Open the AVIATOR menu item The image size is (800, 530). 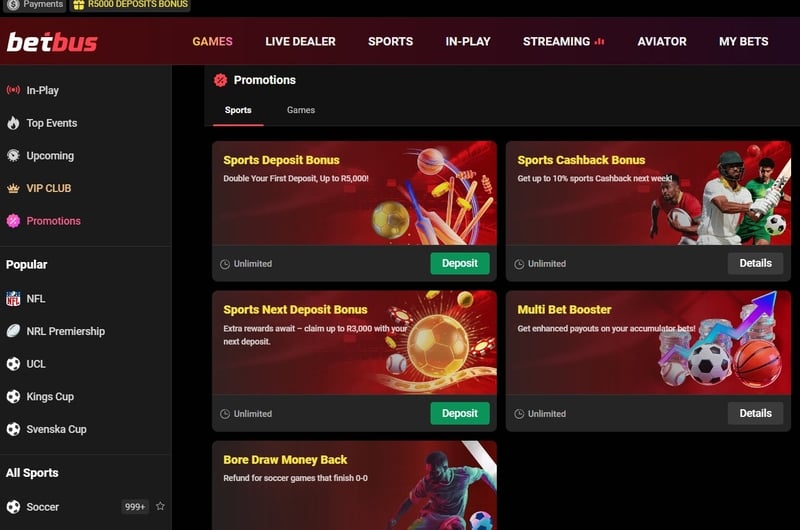(x=662, y=41)
